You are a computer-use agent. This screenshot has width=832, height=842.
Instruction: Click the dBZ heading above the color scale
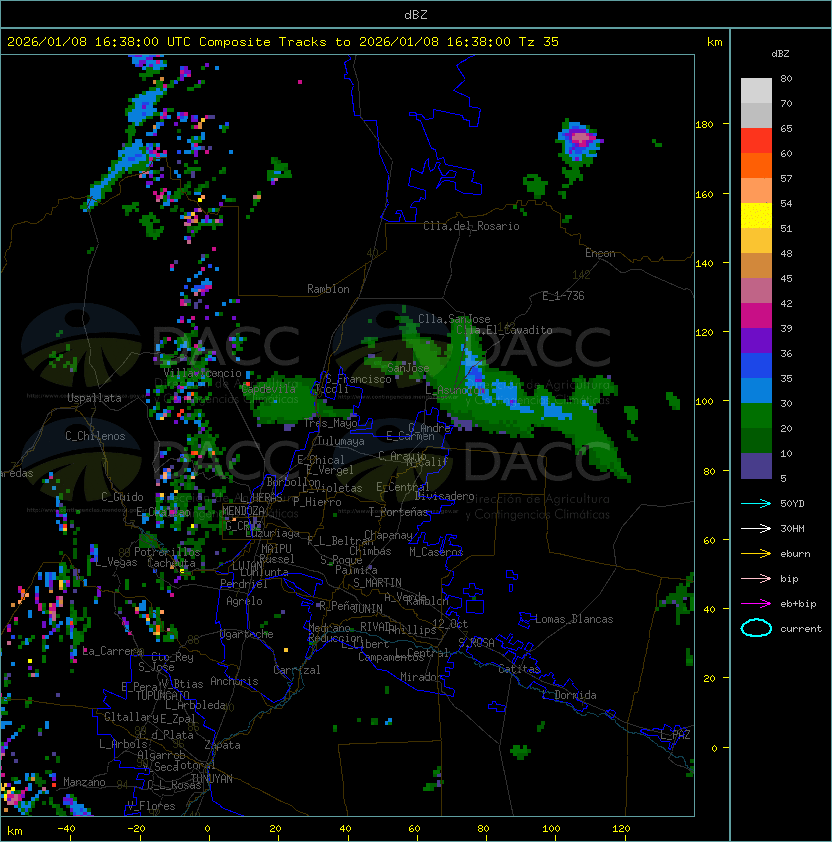click(780, 54)
